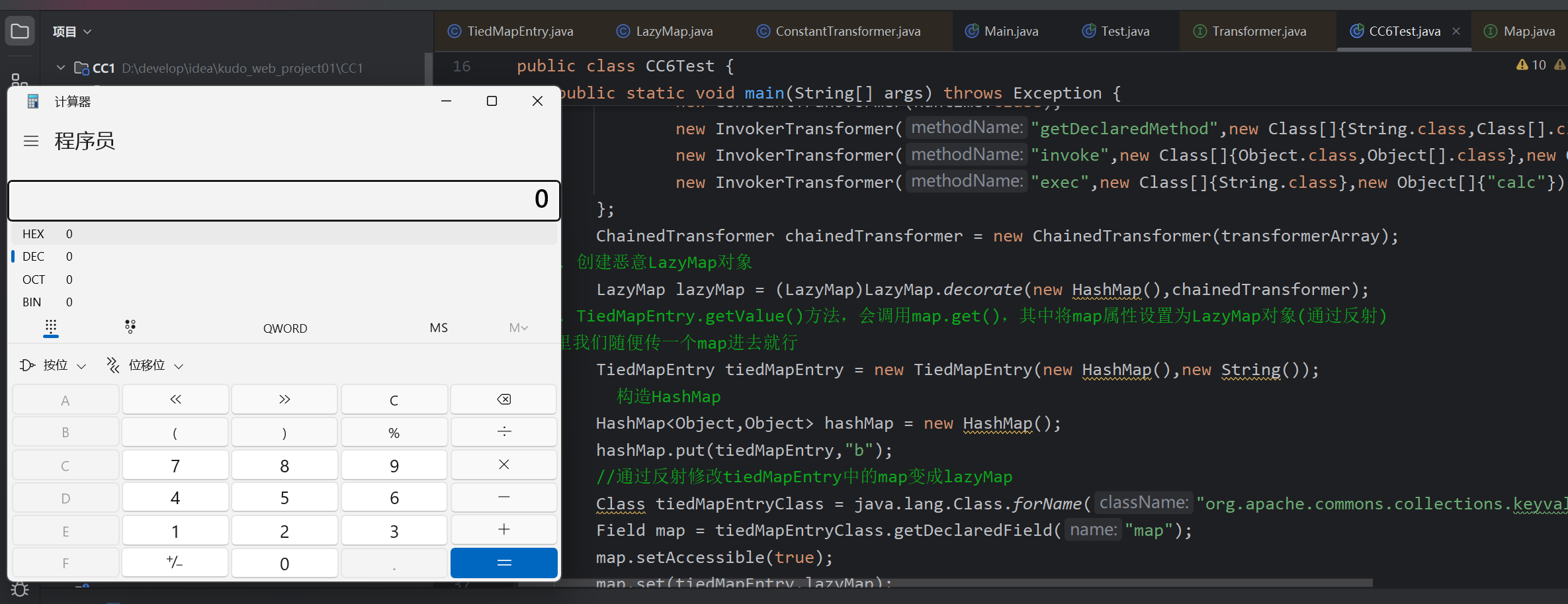Click digit 5 on calculator keypad
The height and width of the screenshot is (604, 1568).
(284, 497)
